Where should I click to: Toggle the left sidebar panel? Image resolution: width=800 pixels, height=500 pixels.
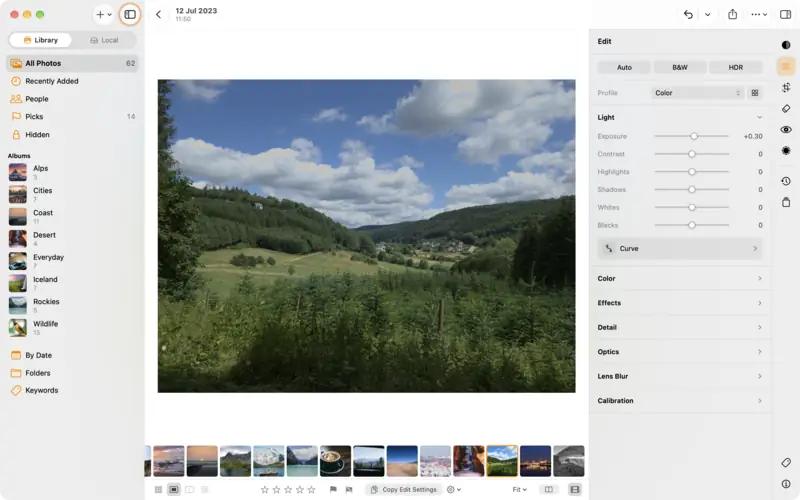[x=130, y=14]
